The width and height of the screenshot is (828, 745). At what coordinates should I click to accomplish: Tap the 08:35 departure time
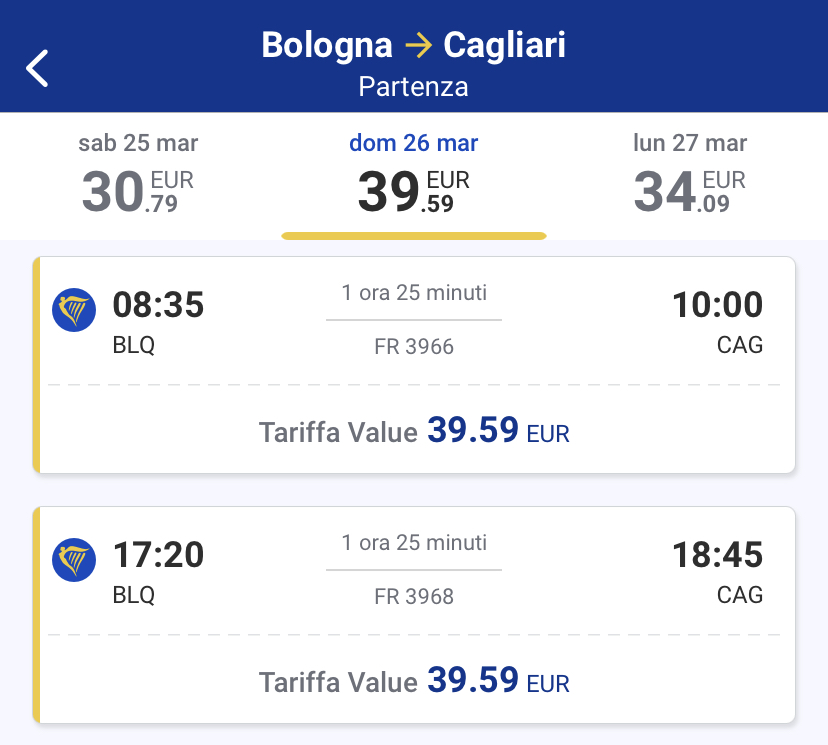pyautogui.click(x=158, y=305)
